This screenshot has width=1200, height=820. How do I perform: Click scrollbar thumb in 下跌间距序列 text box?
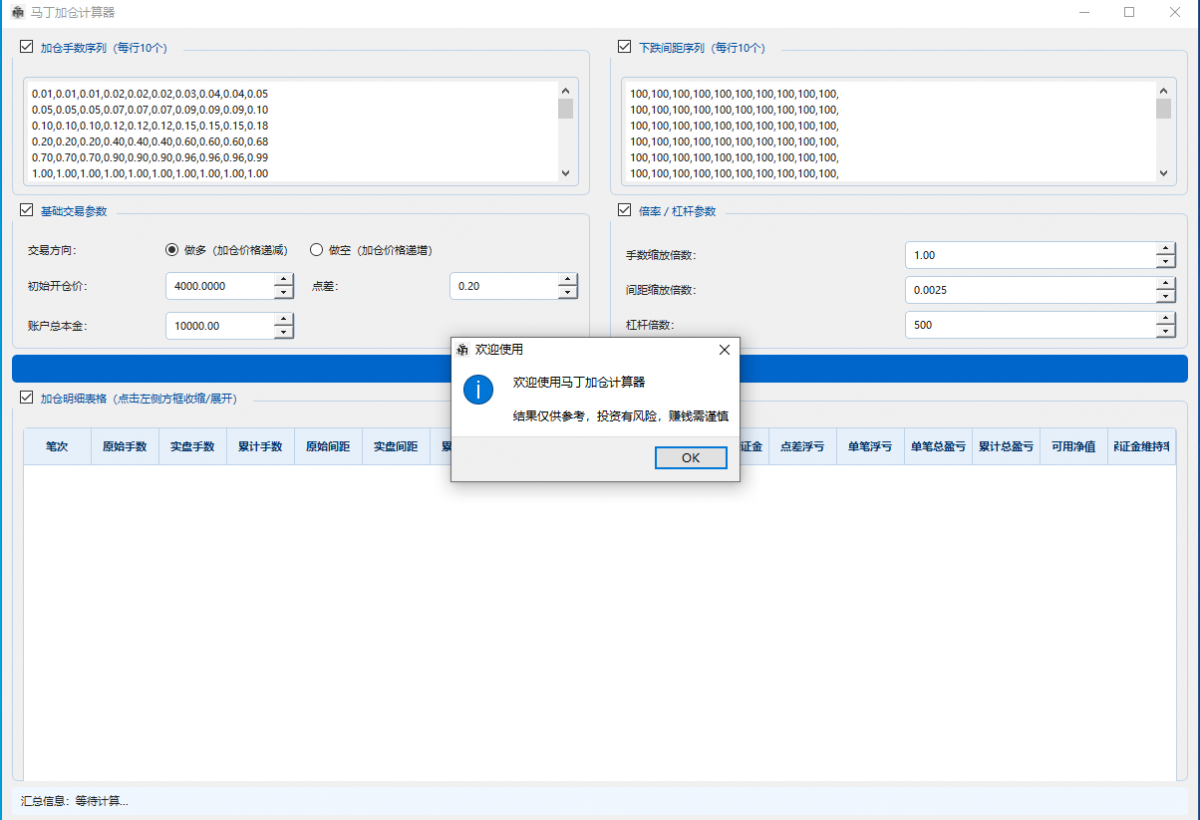click(1163, 108)
